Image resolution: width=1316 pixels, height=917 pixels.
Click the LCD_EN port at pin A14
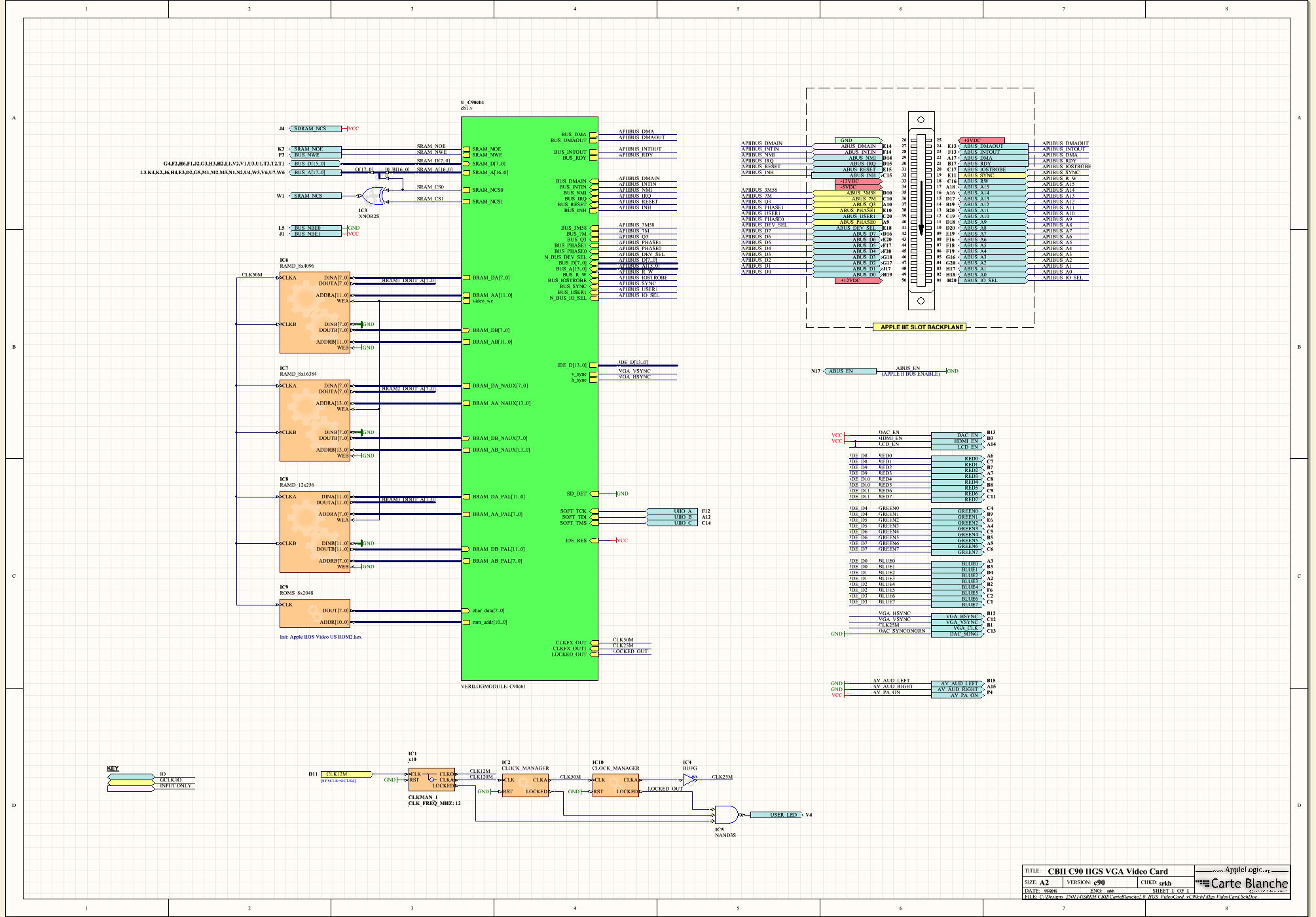click(957, 447)
